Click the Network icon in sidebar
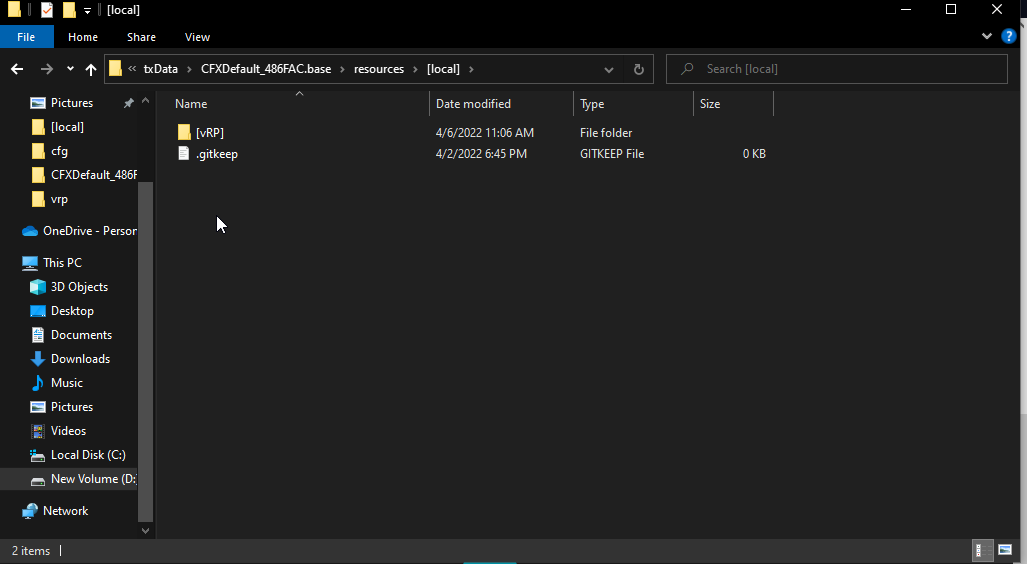The image size is (1027, 564). click(x=29, y=511)
